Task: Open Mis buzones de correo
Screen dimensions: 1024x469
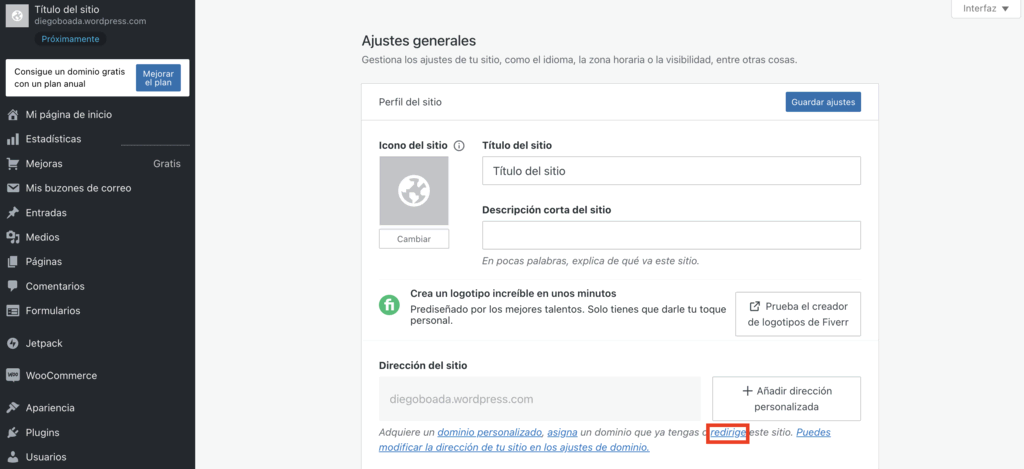Action: click(78, 188)
